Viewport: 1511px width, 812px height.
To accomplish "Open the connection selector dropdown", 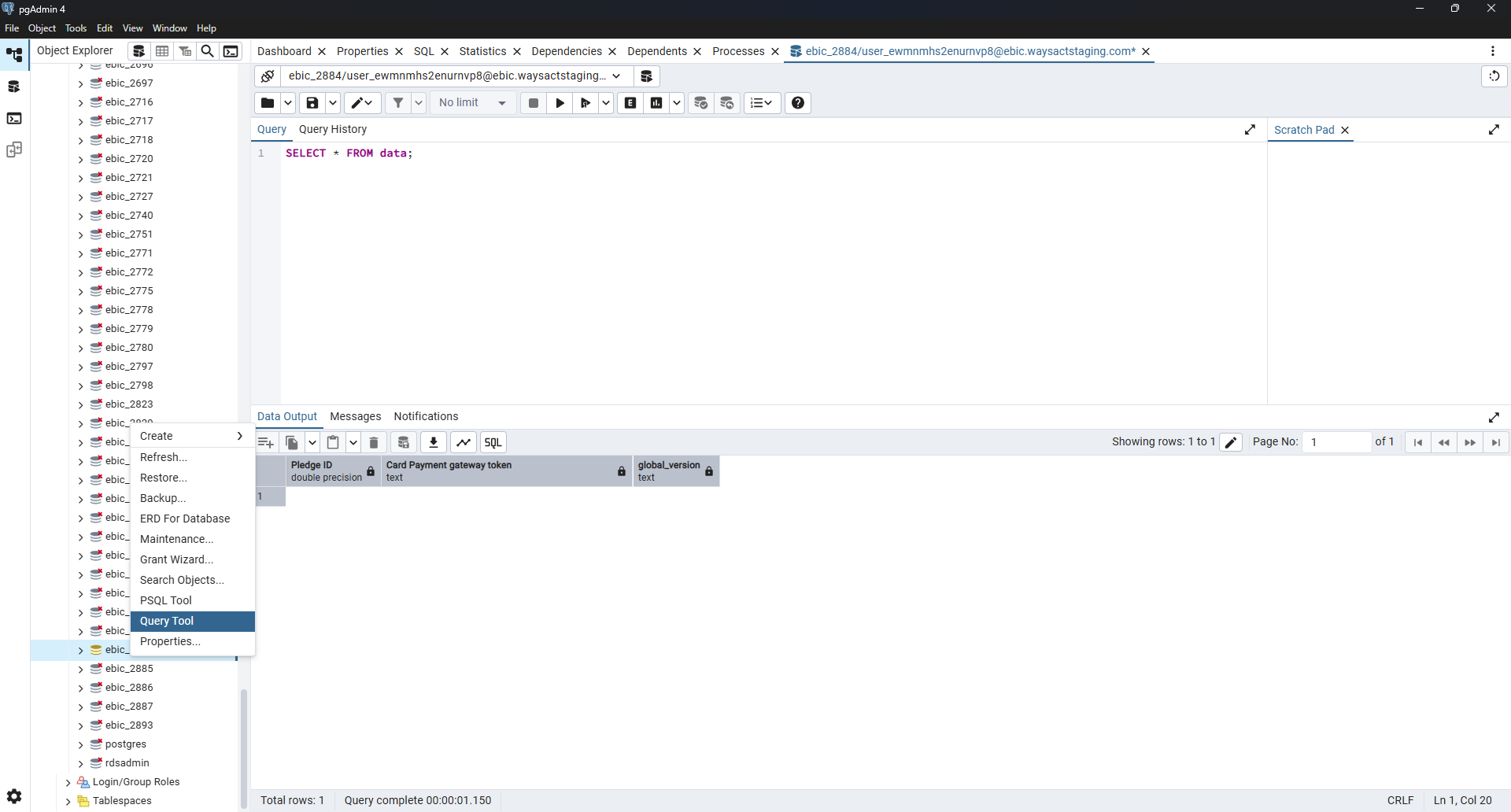I will tap(616, 76).
